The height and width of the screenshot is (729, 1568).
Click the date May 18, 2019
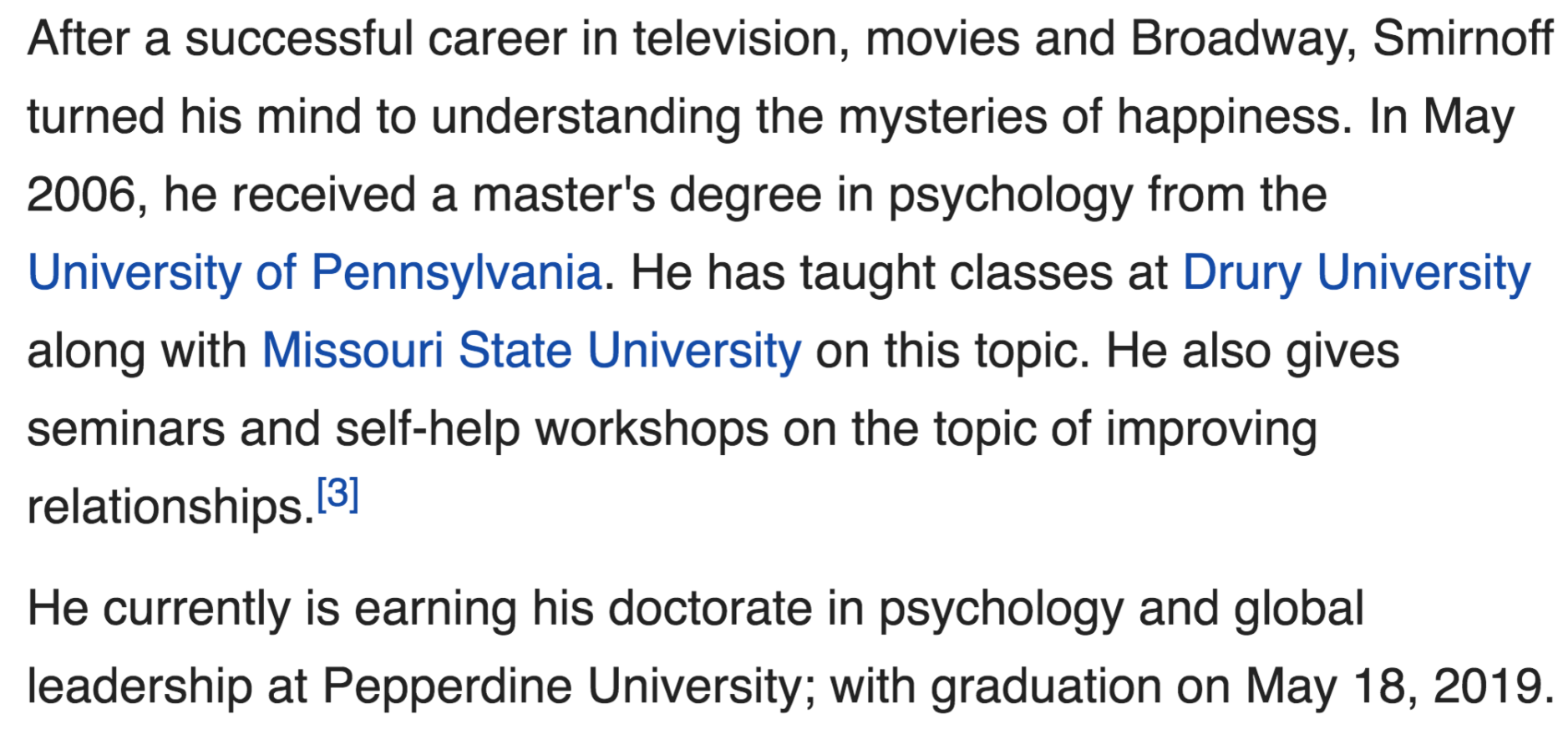click(1398, 686)
